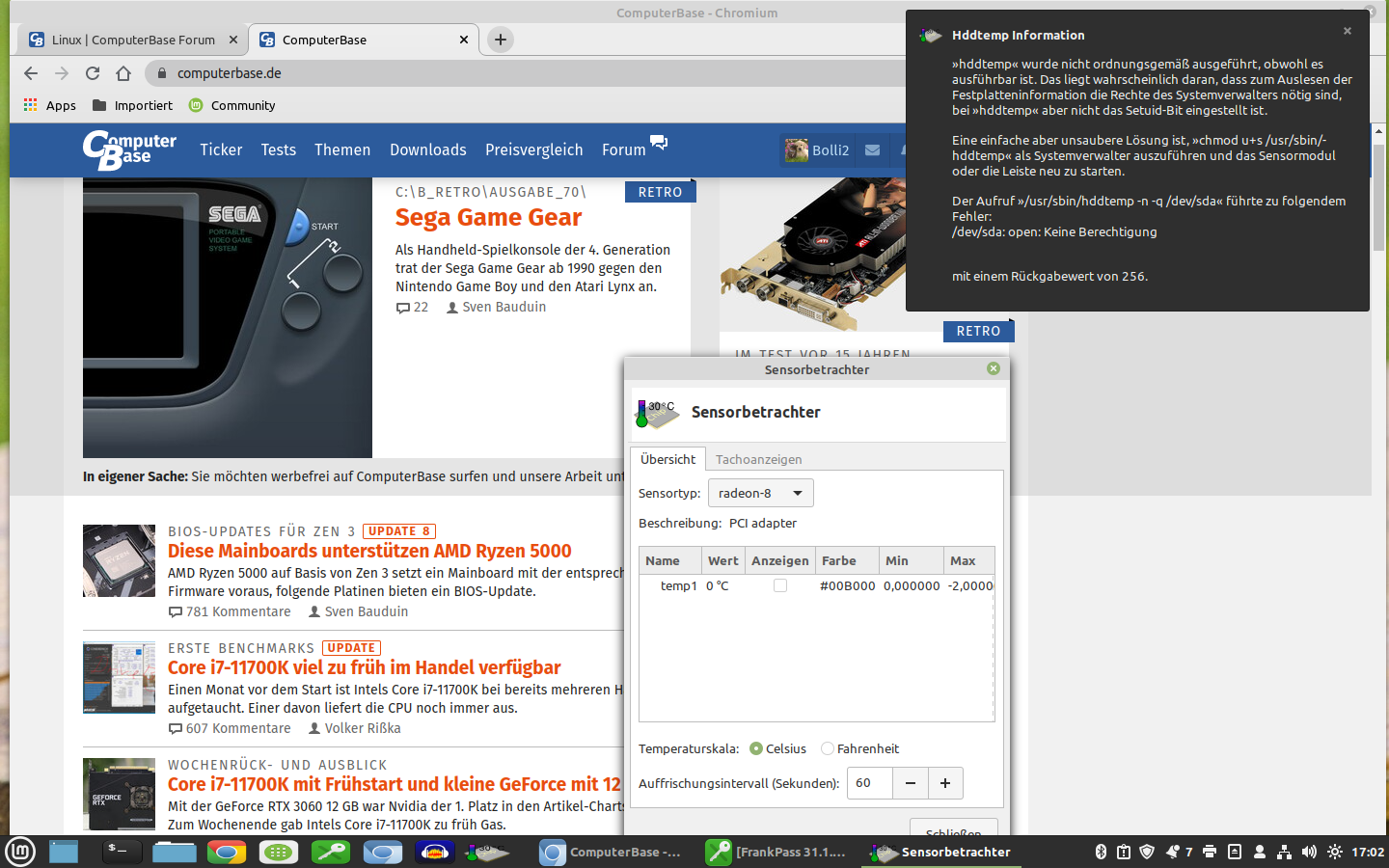1389x868 pixels.
Task: Show notifications bell with count 7
Action: (1179, 852)
